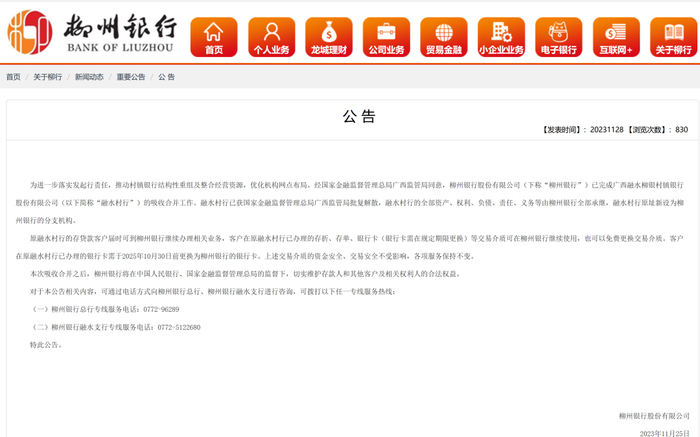Click the paragraph starting 对于本公告相关内容

click(213, 291)
